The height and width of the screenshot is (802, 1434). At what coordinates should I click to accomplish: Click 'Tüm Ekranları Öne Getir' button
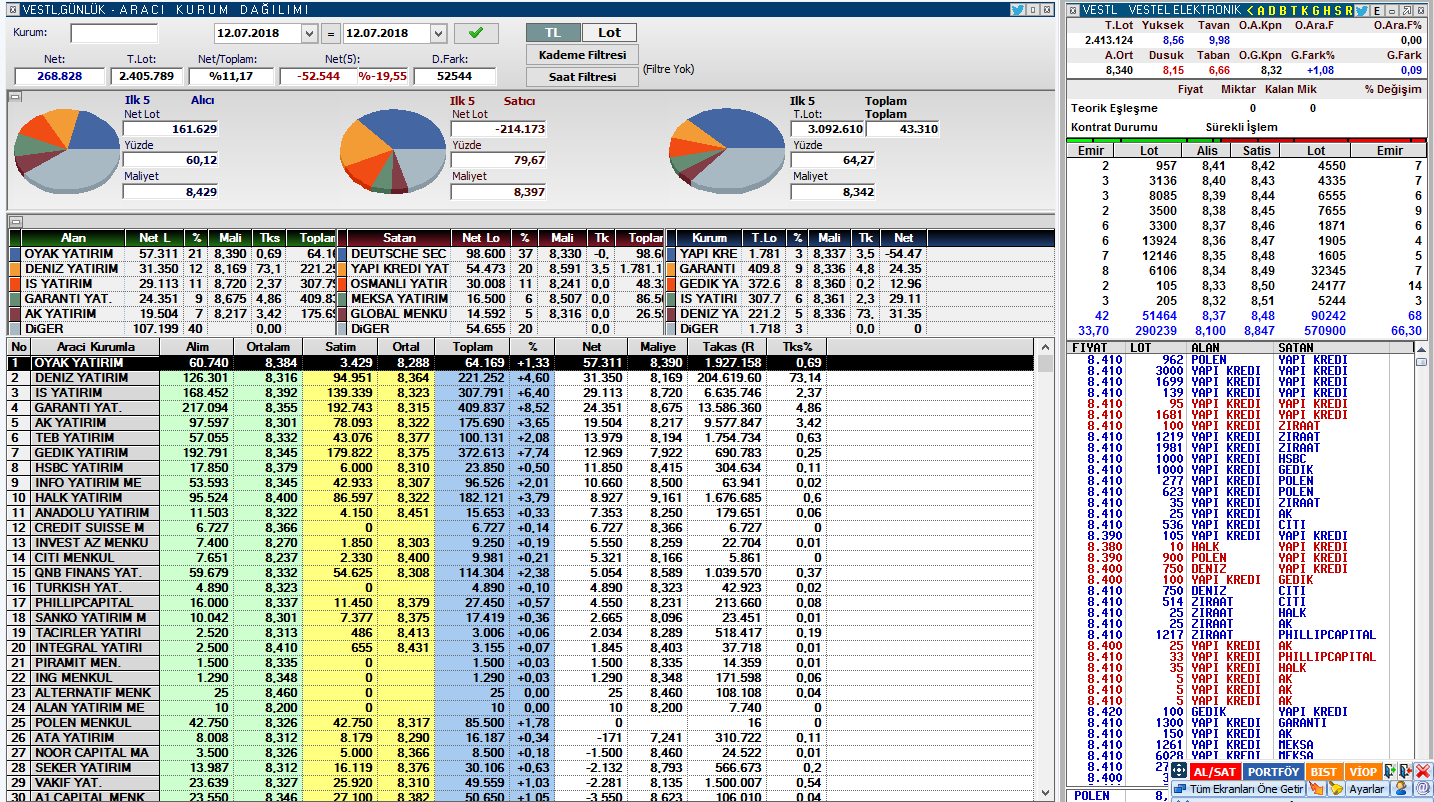click(x=1239, y=789)
